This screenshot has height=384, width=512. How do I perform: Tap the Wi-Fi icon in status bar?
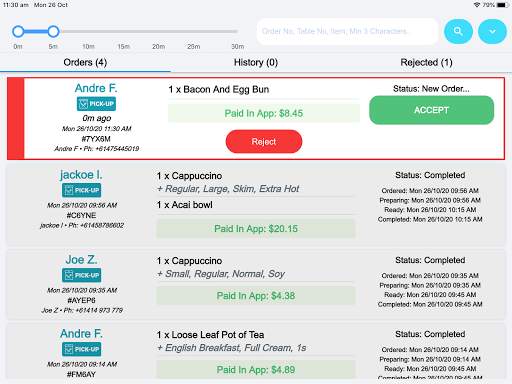coord(477,5)
